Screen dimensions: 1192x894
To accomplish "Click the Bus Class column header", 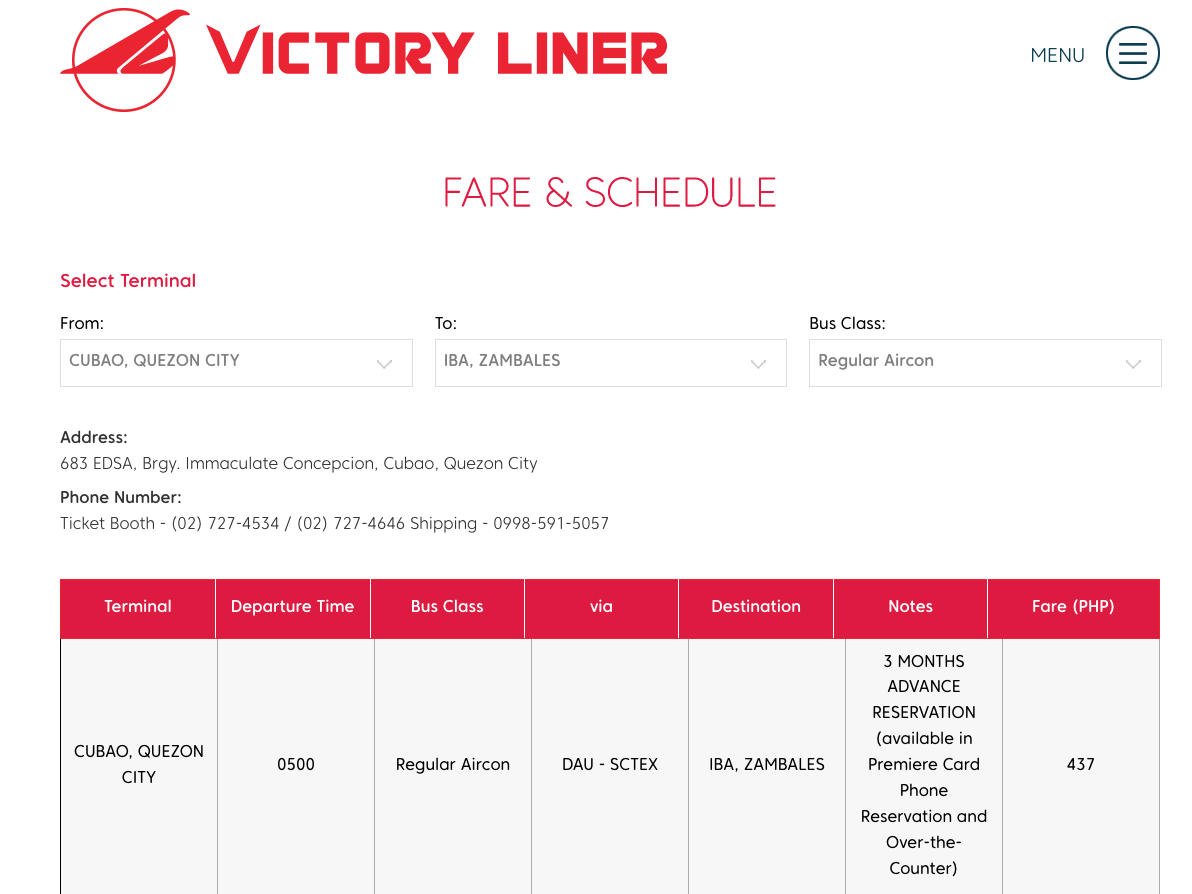I will click(x=447, y=607).
